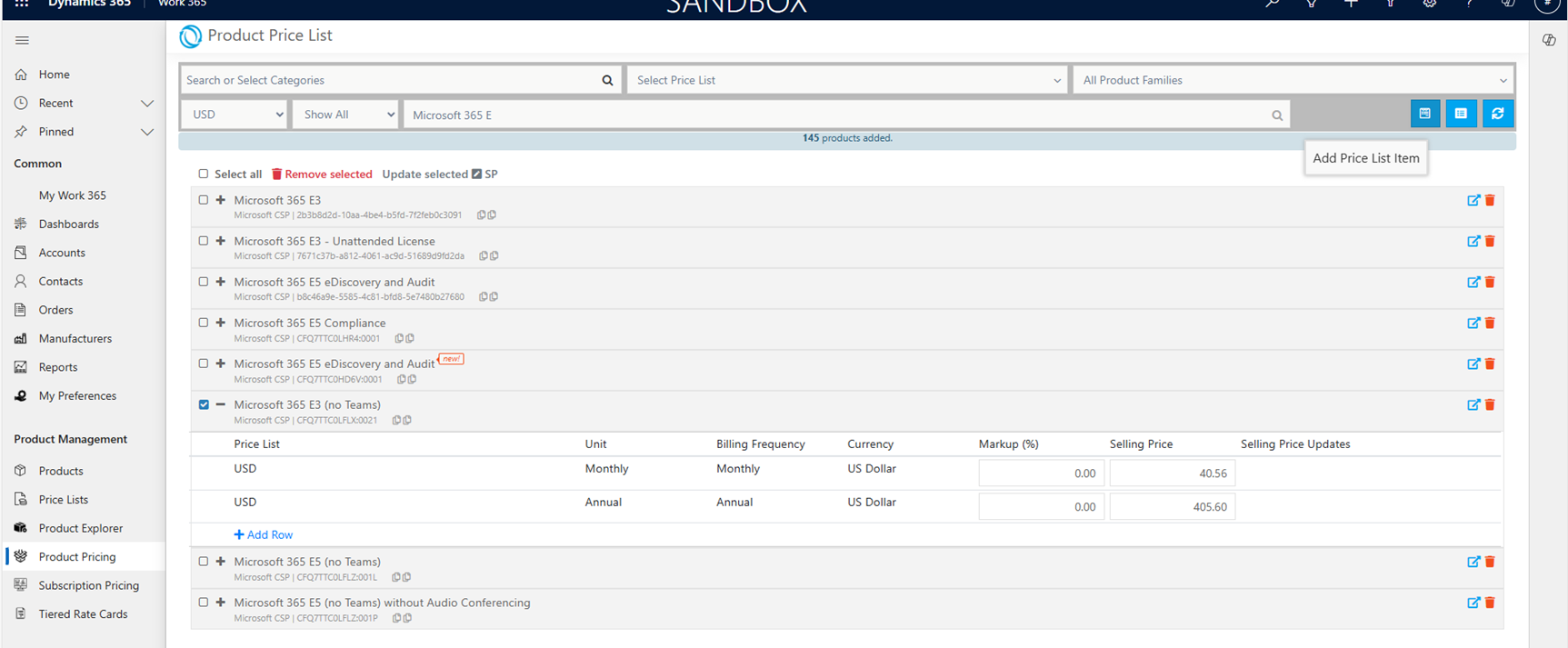Check E5 (no Teams) without Audio Conferencing checkbox
This screenshot has width=1568, height=648.
coord(204,603)
